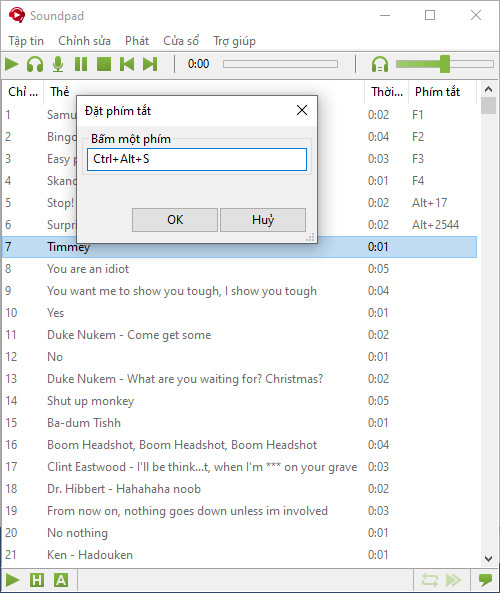This screenshot has height=593, width=500.
Task: Select 'You want me to show you tough' row
Action: (239, 291)
